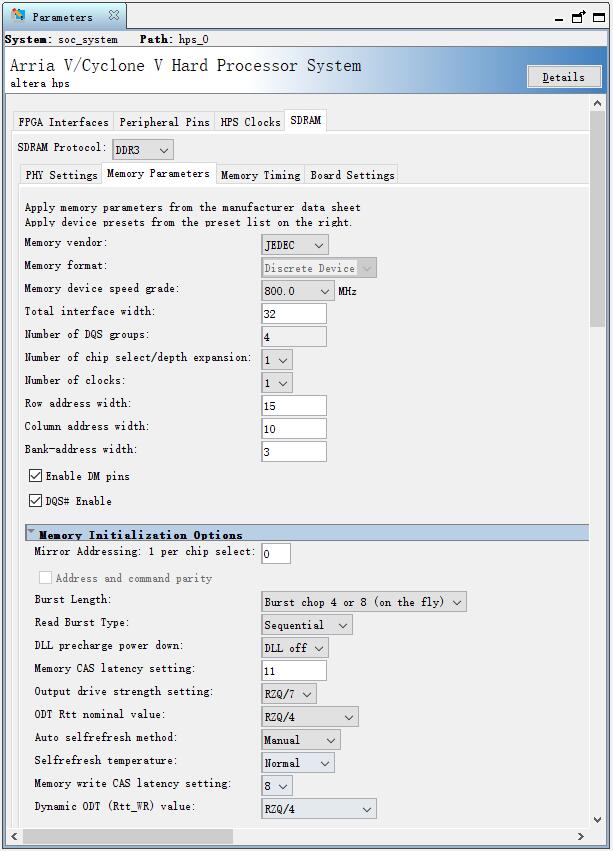Image resolution: width=613 pixels, height=851 pixels.
Task: Open the SDRAM Protocol DDR3 dropdown
Action: pos(143,150)
